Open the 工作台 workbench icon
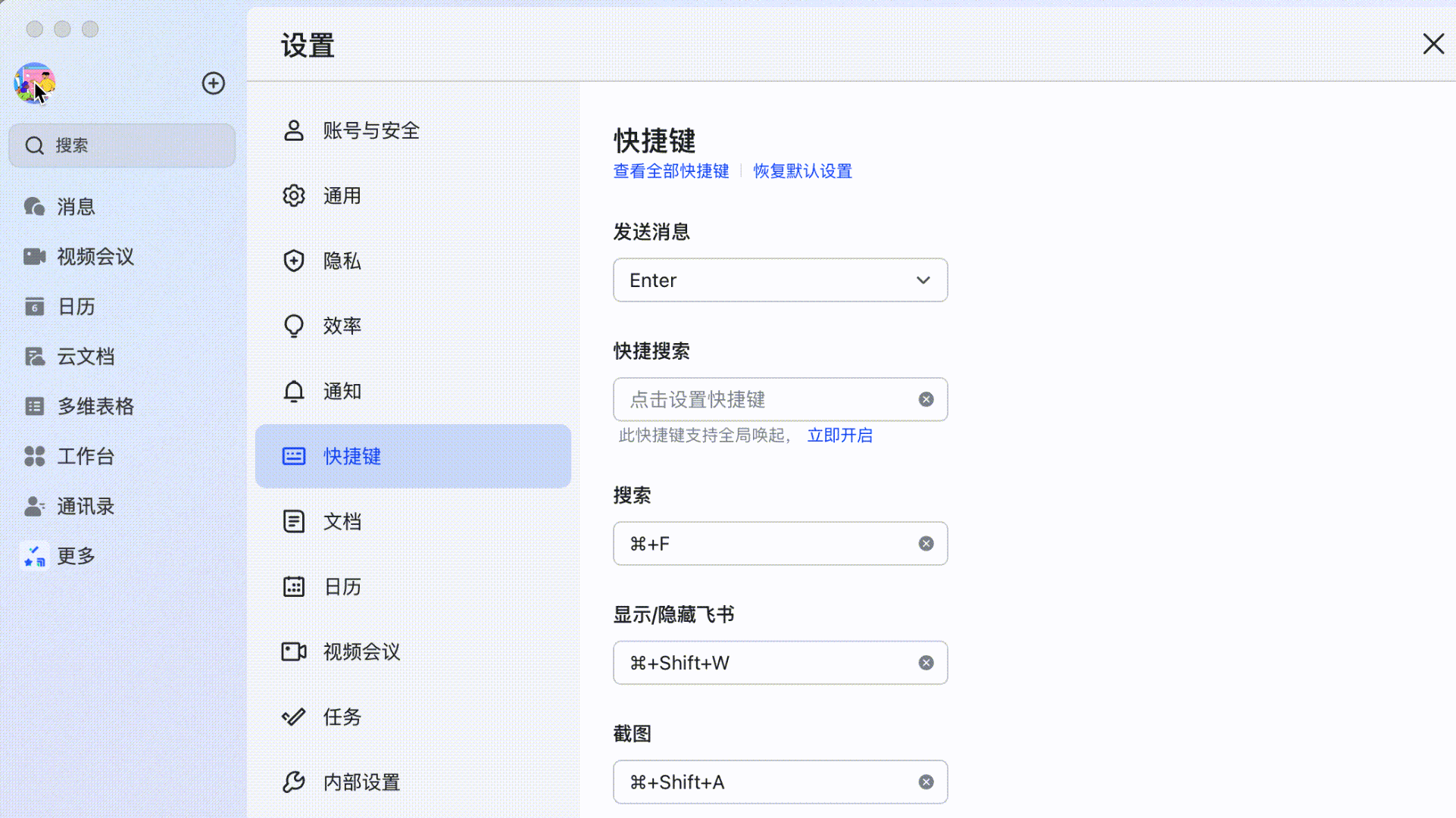This screenshot has width=1456, height=818. 35,456
